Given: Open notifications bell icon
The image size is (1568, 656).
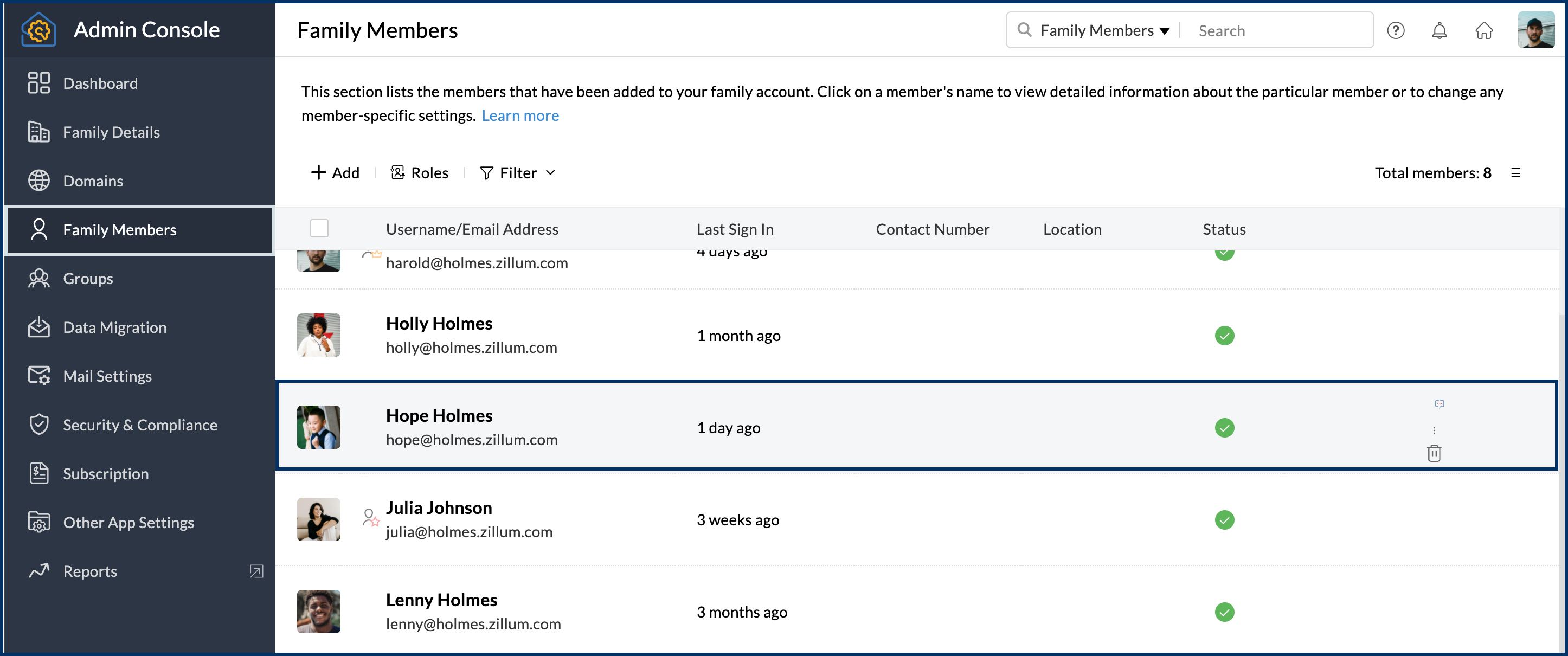Looking at the screenshot, I should pos(1439,30).
